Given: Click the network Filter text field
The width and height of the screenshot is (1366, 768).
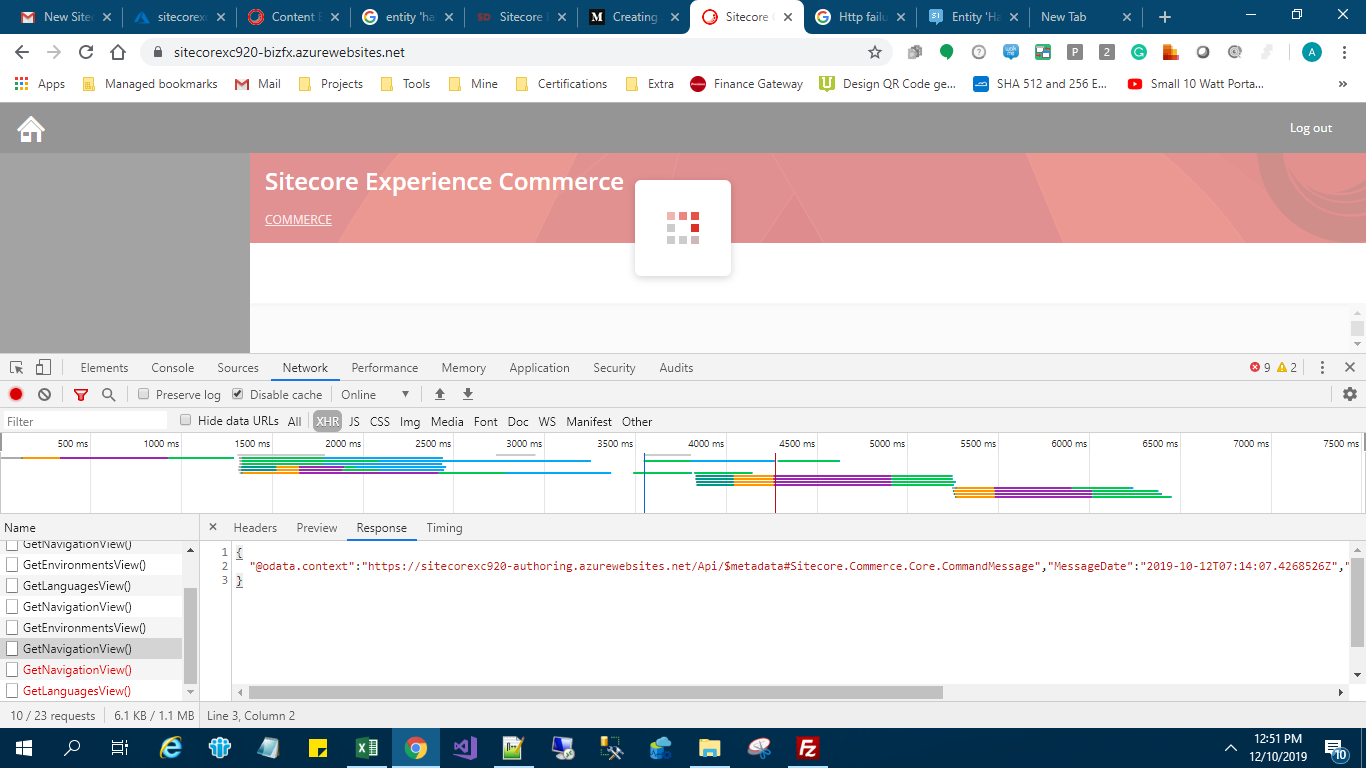Looking at the screenshot, I should pos(85,421).
